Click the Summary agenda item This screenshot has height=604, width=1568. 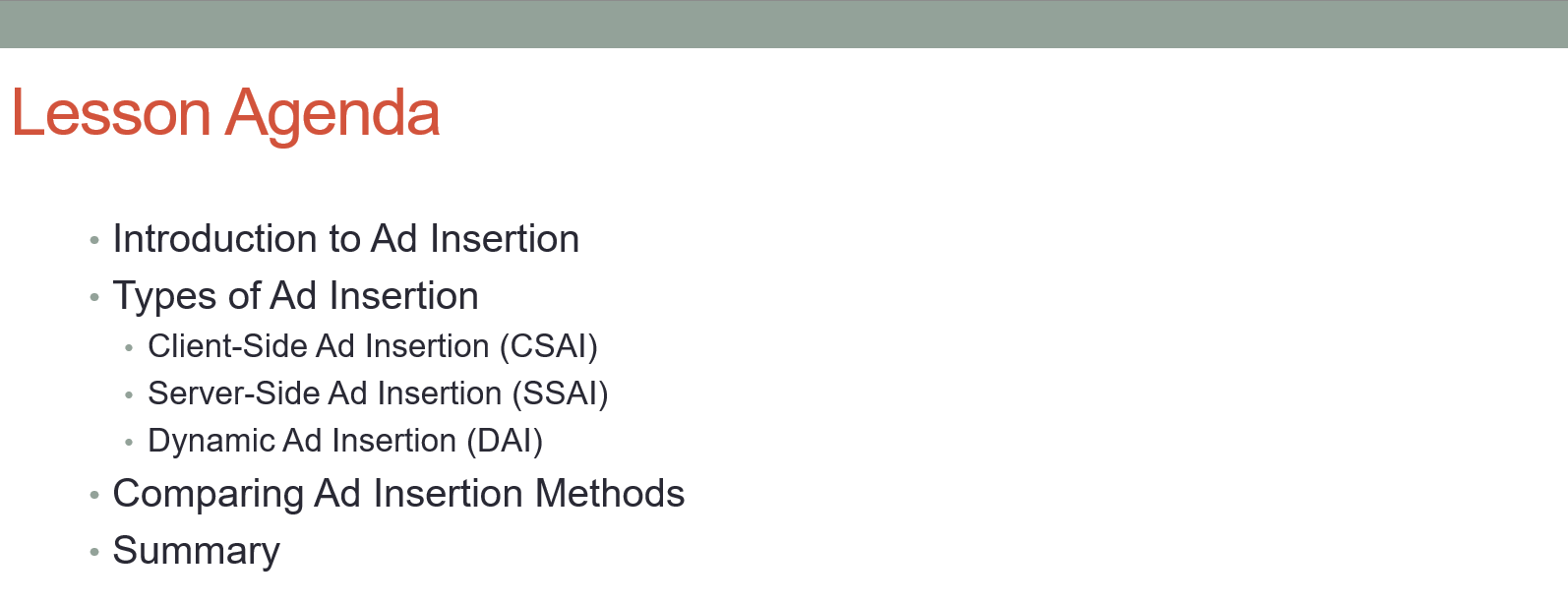(197, 552)
